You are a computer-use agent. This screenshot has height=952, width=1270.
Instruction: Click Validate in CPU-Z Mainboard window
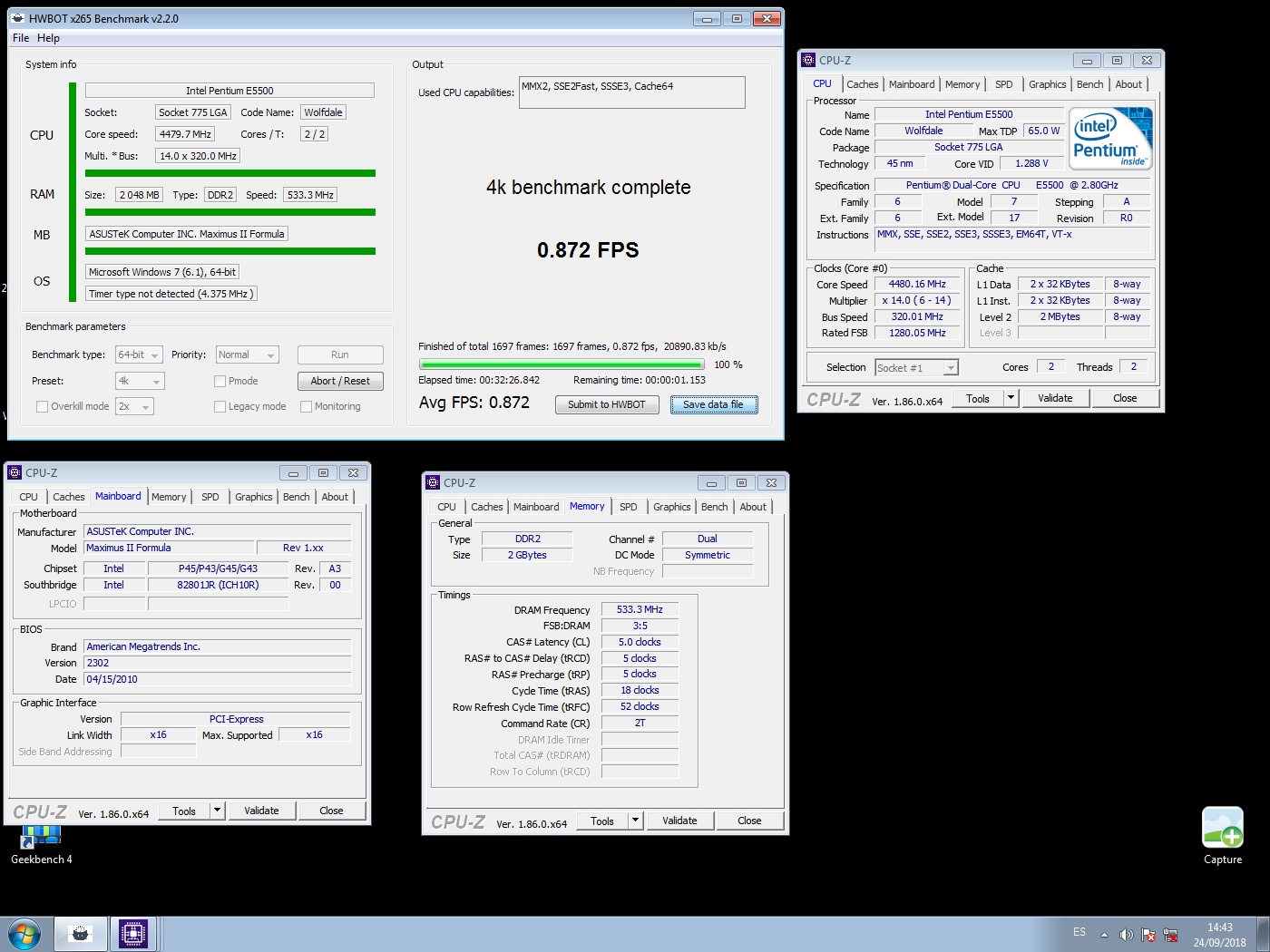pyautogui.click(x=261, y=811)
